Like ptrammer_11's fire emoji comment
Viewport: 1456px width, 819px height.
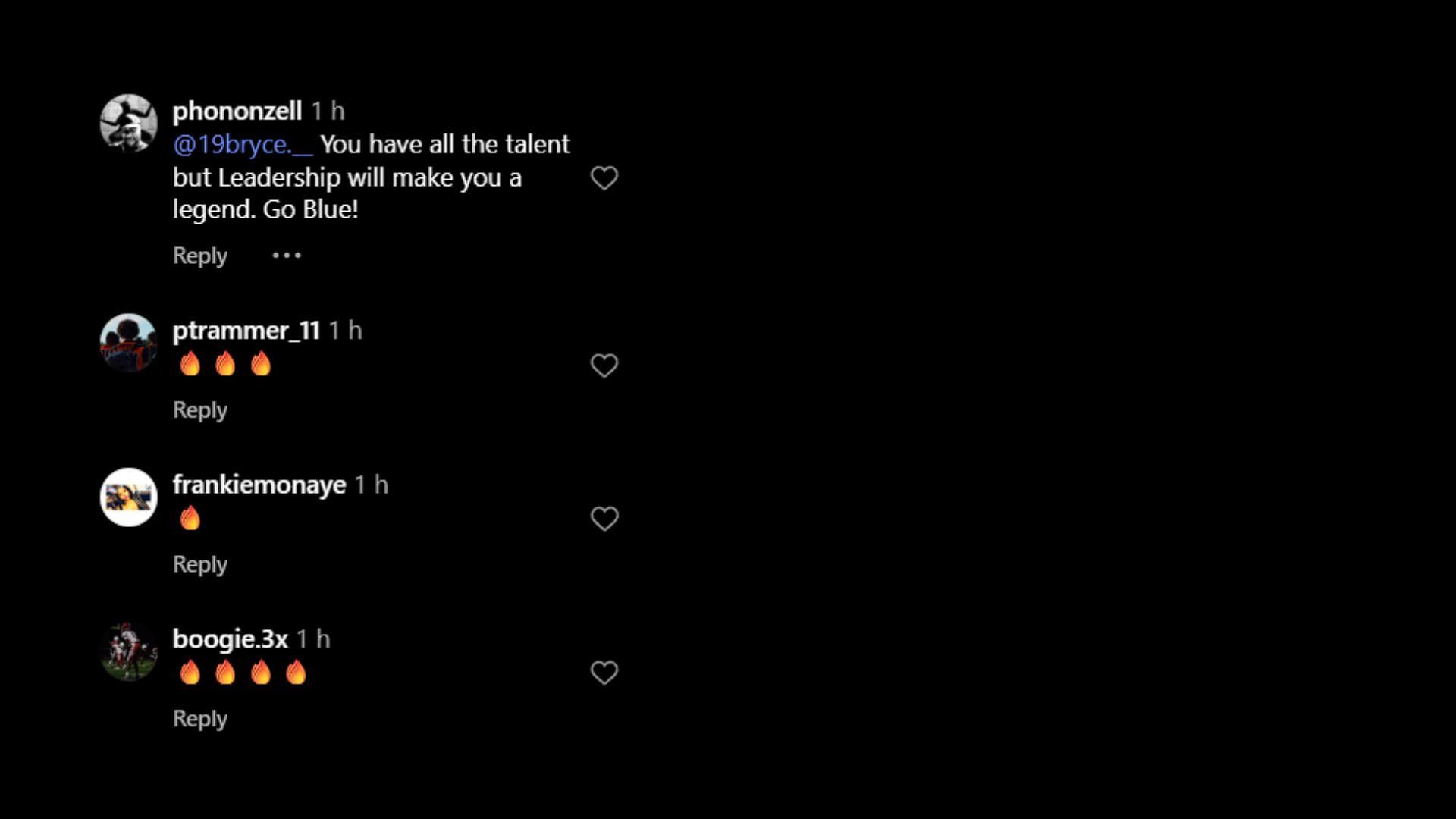604,366
